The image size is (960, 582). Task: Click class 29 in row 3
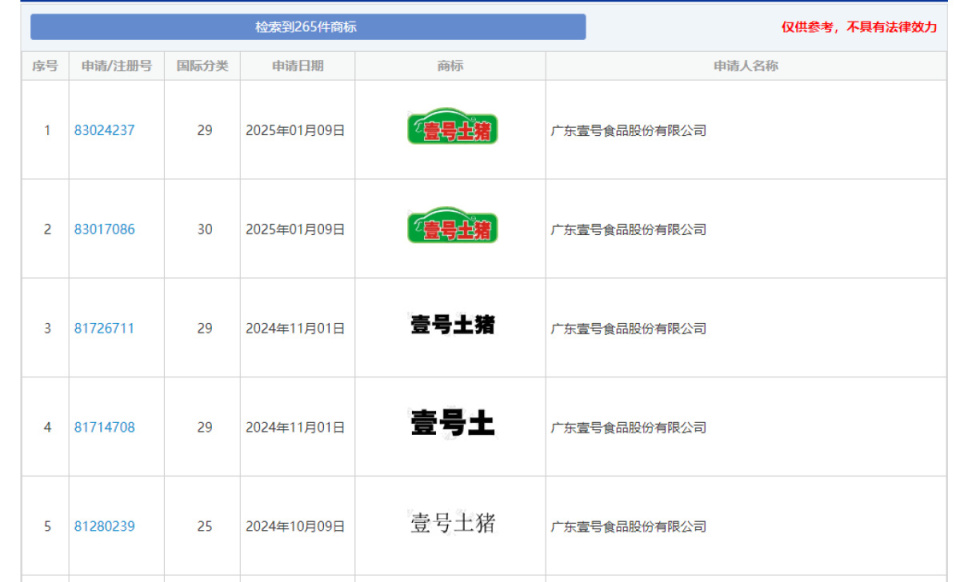(x=204, y=329)
